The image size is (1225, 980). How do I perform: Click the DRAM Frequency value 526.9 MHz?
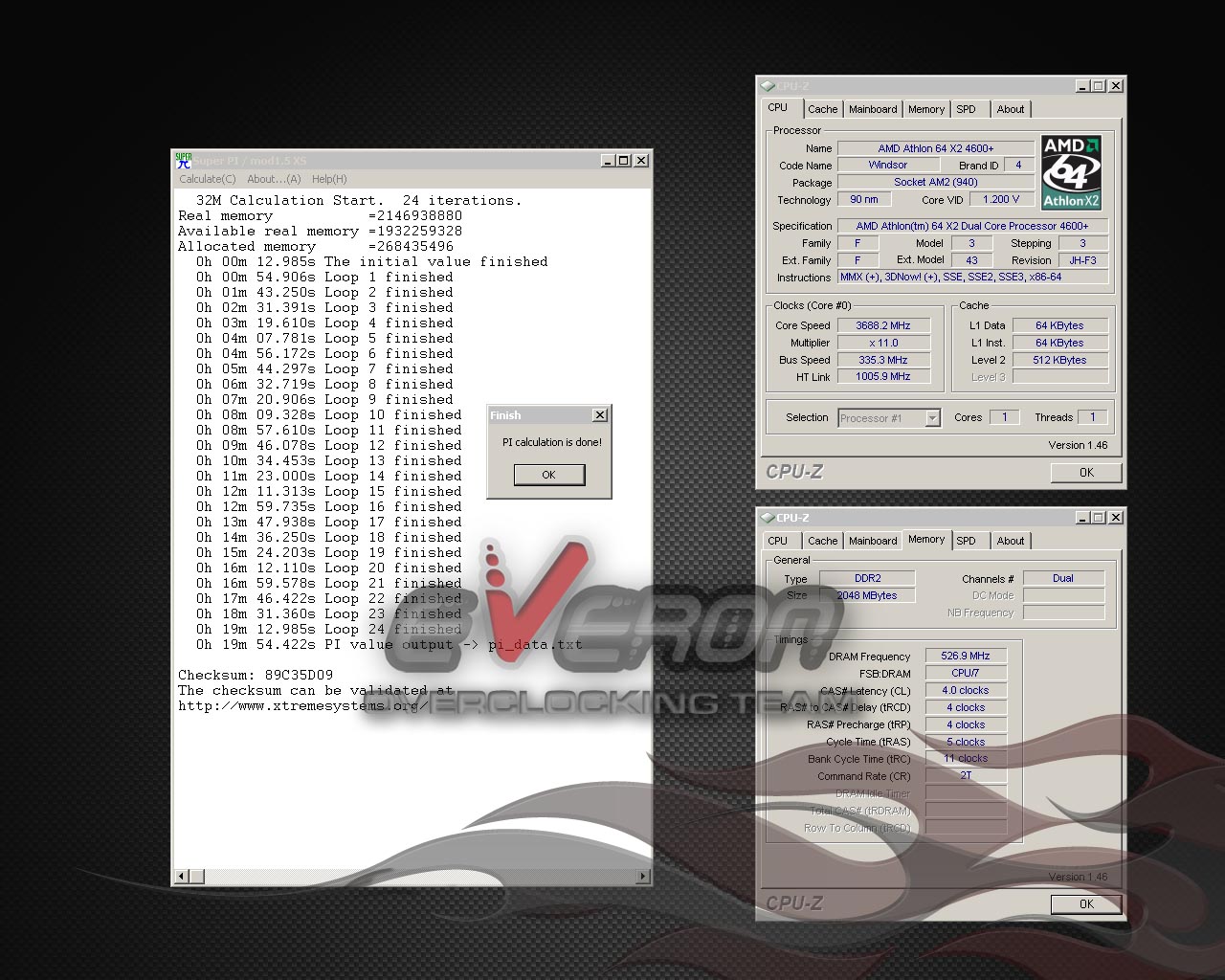(x=966, y=656)
